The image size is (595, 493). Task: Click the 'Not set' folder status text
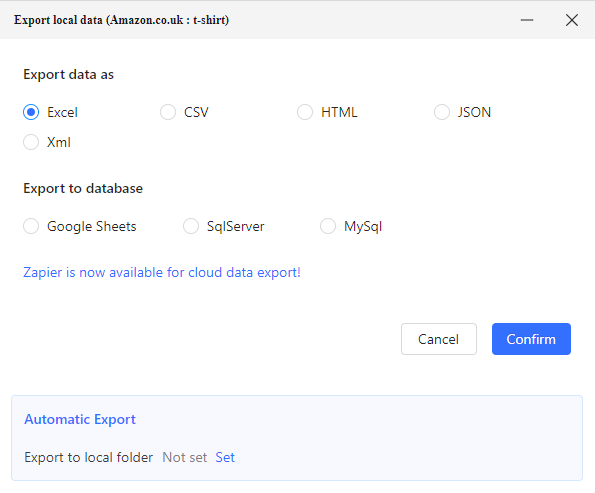tap(184, 457)
